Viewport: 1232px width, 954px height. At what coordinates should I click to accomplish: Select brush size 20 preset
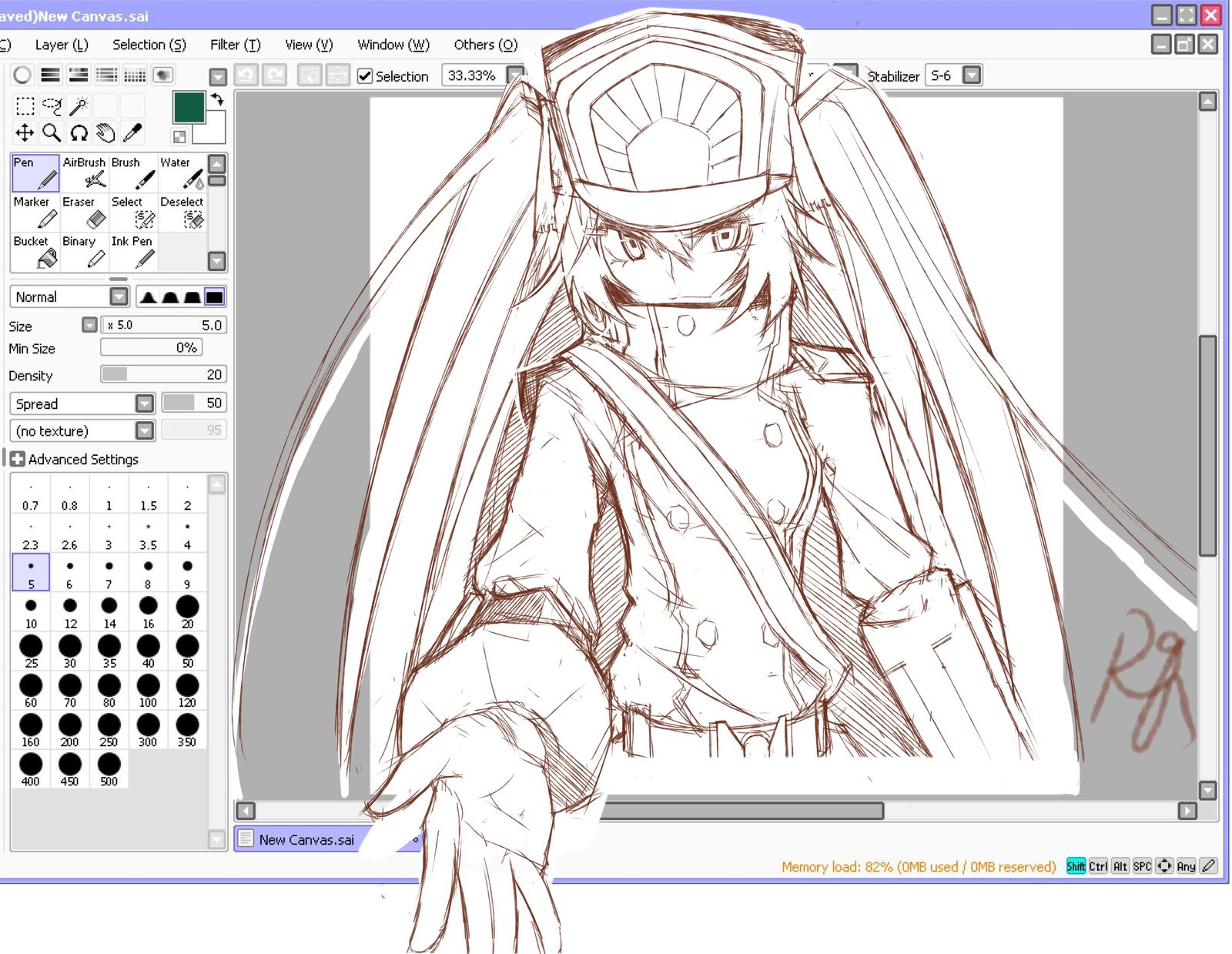[x=187, y=612]
